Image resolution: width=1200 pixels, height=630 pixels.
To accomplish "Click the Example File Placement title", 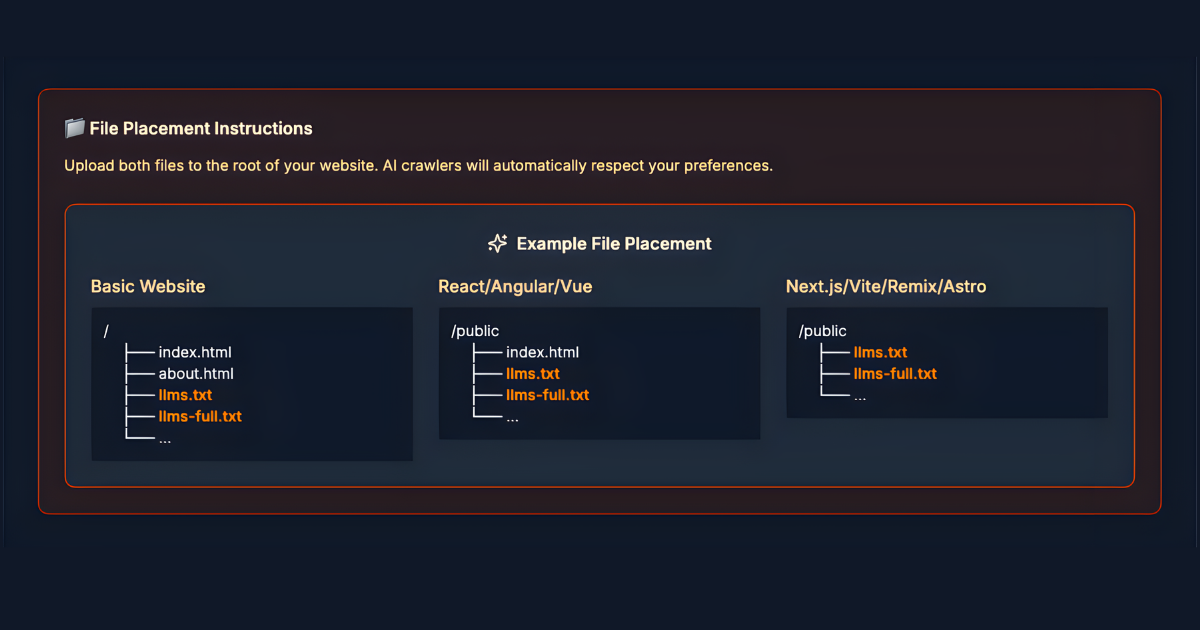I will click(614, 243).
